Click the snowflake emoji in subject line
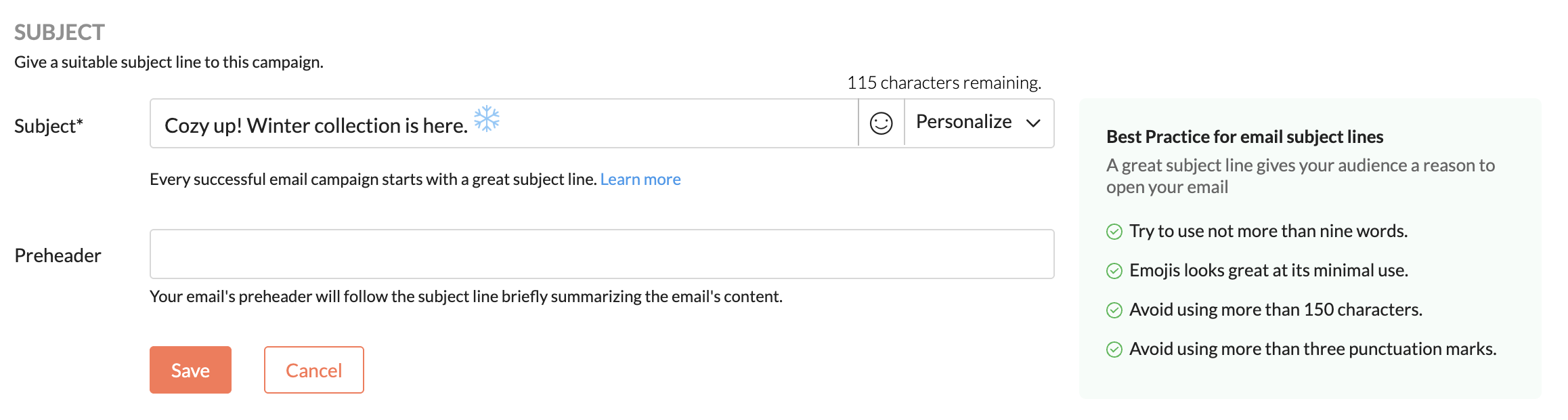This screenshot has height=420, width=1568. (x=486, y=119)
